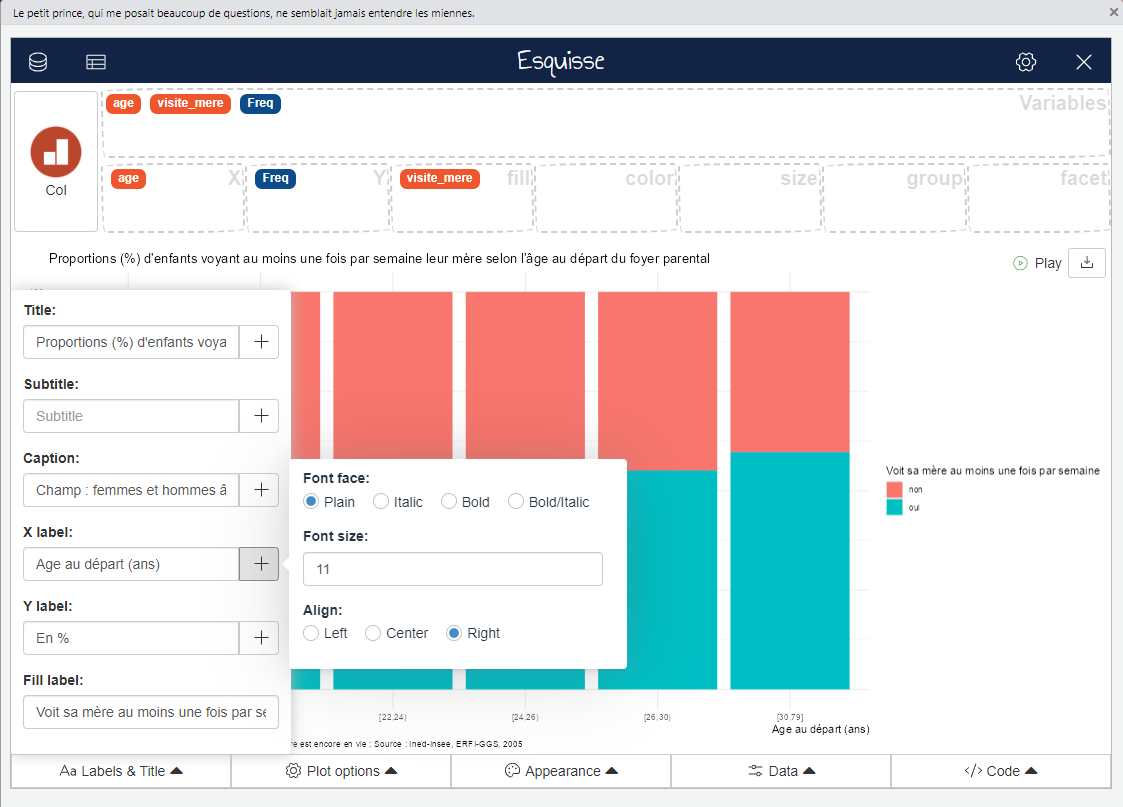Click the Font size input field
Image resolution: width=1123 pixels, height=807 pixels.
tap(453, 569)
